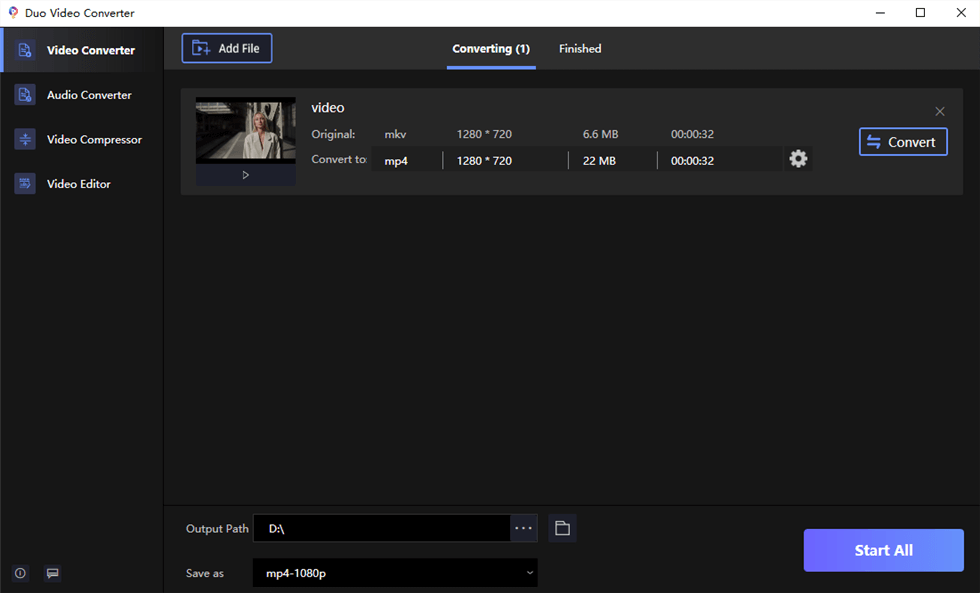Click the play icon below the thumbnail
The image size is (980, 593).
pyautogui.click(x=246, y=175)
